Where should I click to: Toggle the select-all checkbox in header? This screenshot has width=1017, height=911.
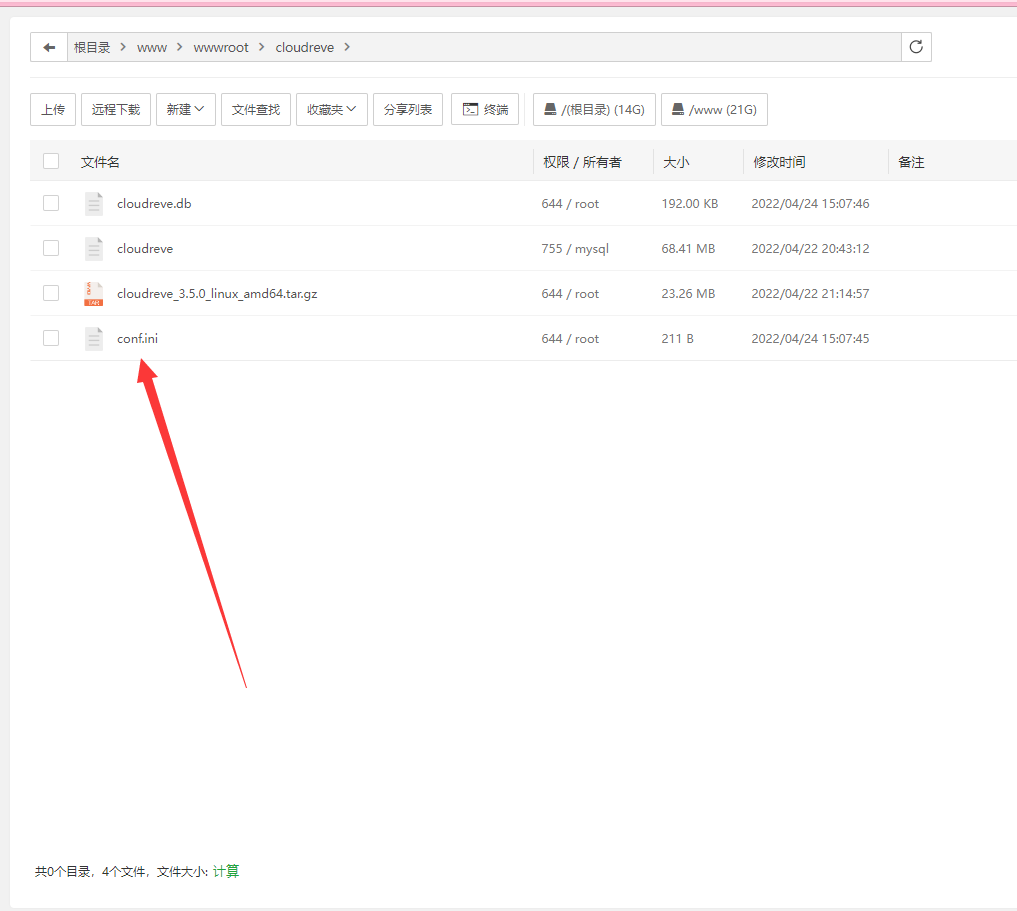tap(51, 161)
